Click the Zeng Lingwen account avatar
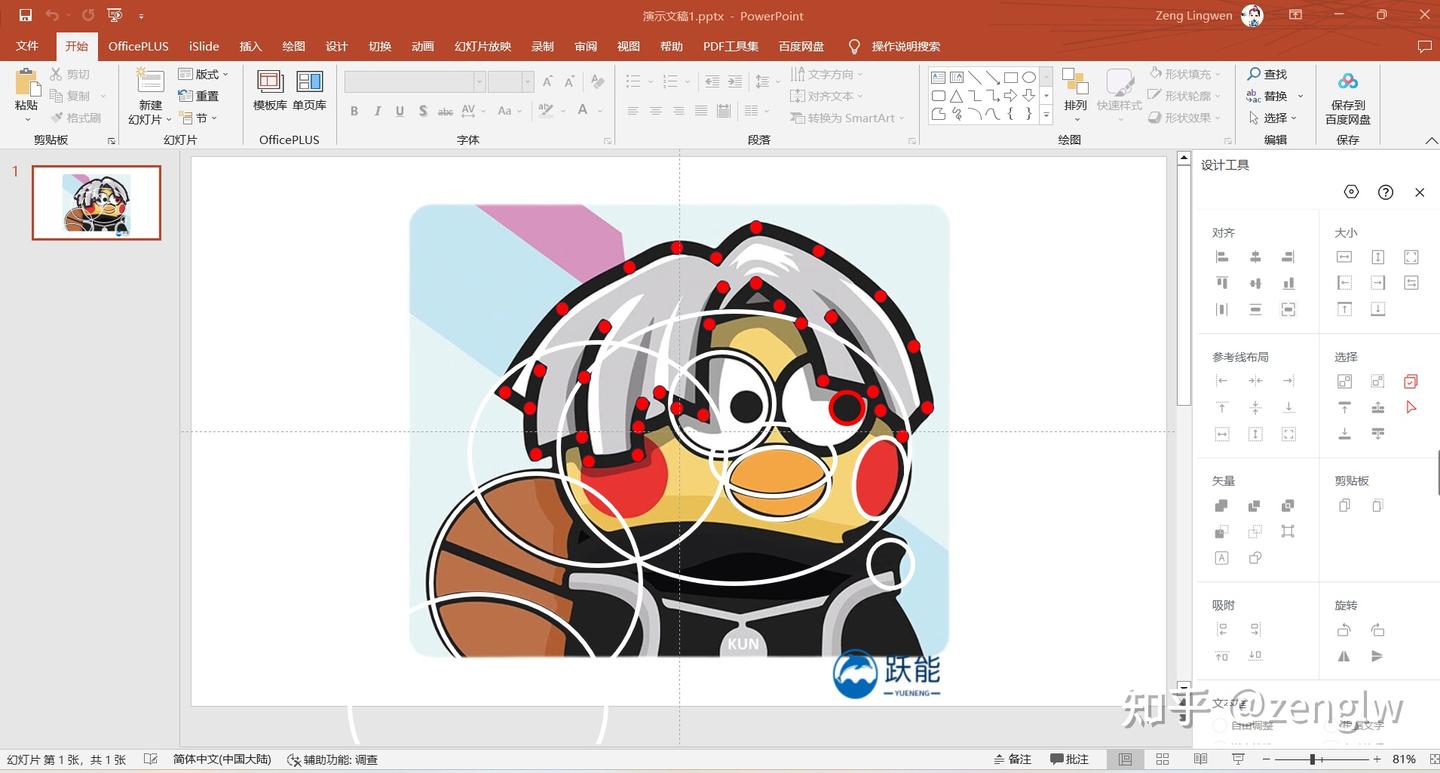This screenshot has height=773, width=1440. (x=1252, y=15)
